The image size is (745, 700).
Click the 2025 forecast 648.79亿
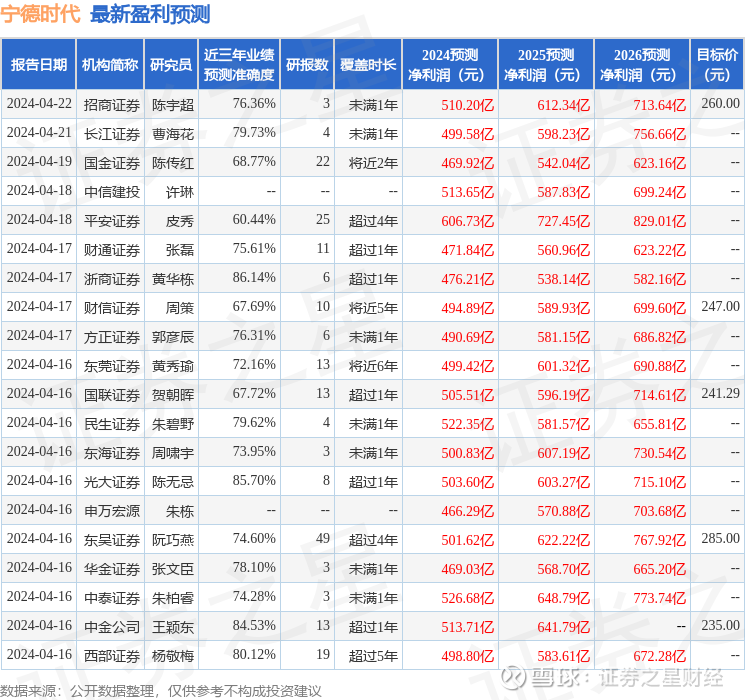564,598
